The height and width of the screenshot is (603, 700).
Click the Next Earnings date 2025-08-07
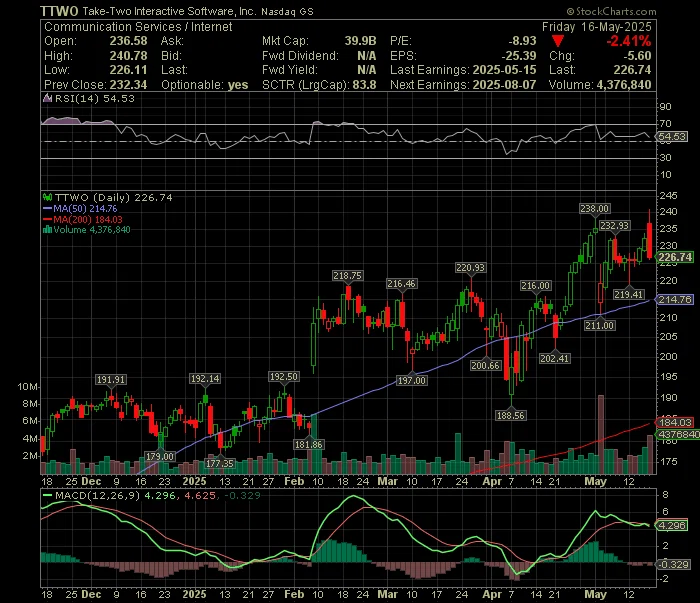pos(504,85)
